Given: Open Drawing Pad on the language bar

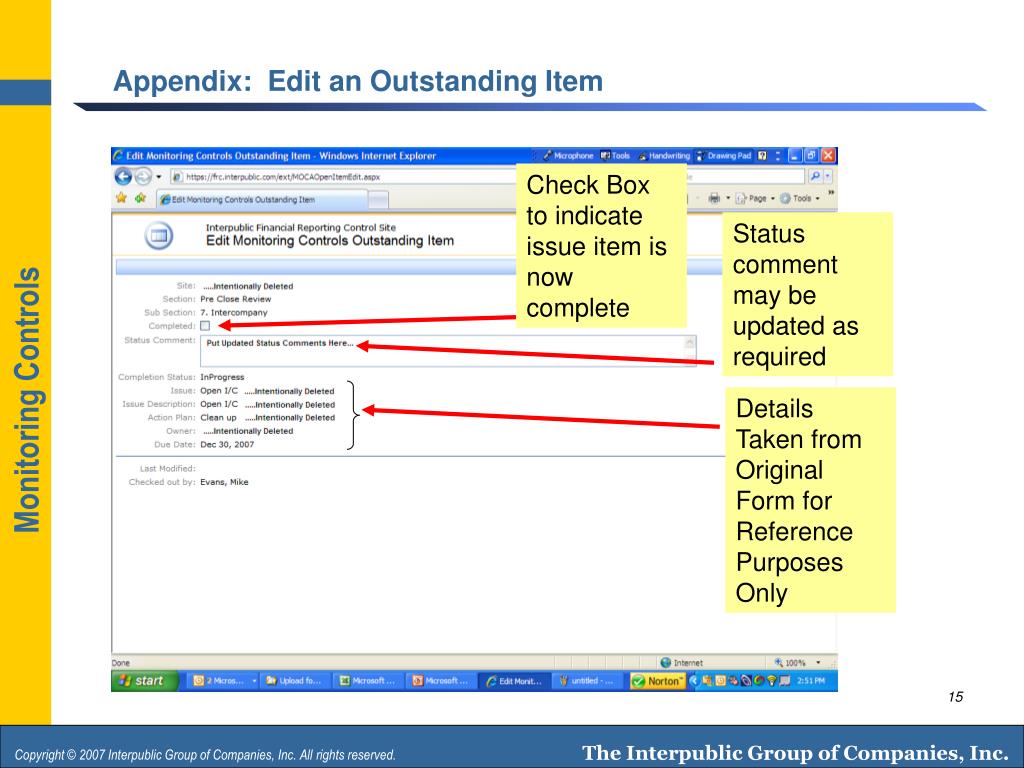Looking at the screenshot, I should (724, 156).
